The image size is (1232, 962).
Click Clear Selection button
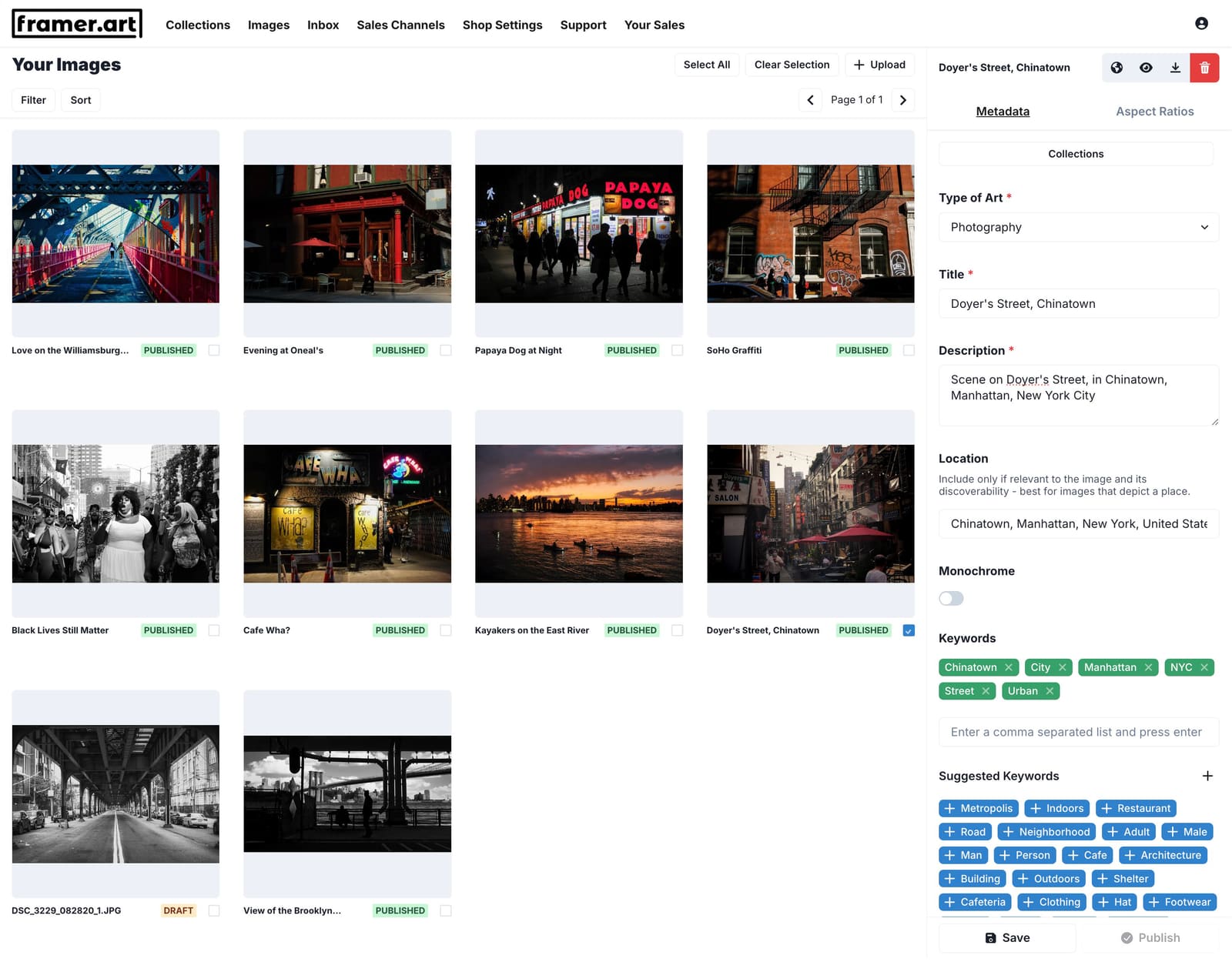[792, 65]
